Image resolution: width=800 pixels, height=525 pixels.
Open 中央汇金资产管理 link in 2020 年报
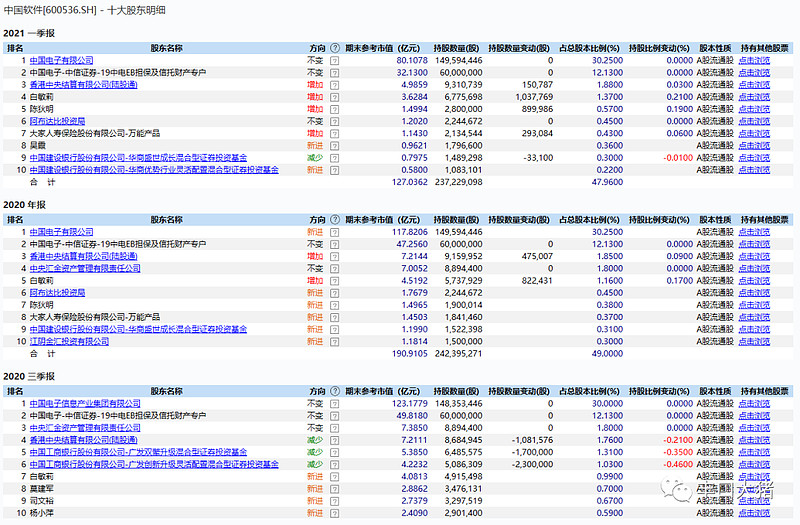pyautogui.click(x=85, y=268)
